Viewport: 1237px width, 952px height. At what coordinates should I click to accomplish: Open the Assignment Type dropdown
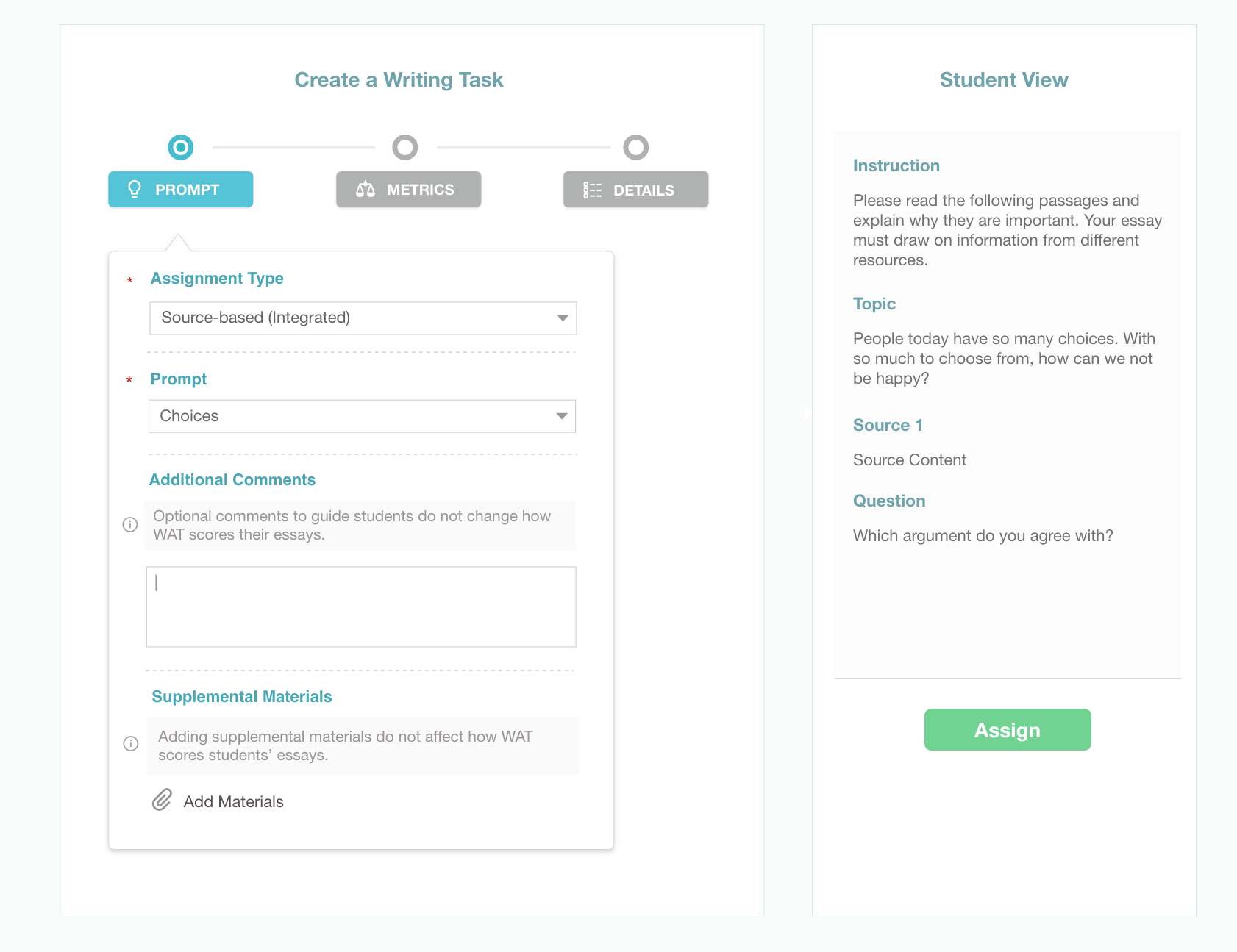(x=353, y=318)
